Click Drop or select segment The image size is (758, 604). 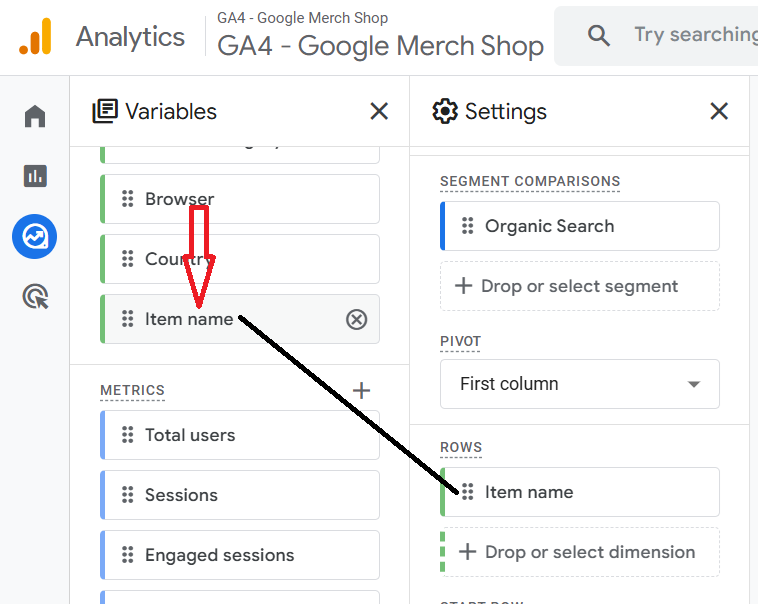point(580,286)
